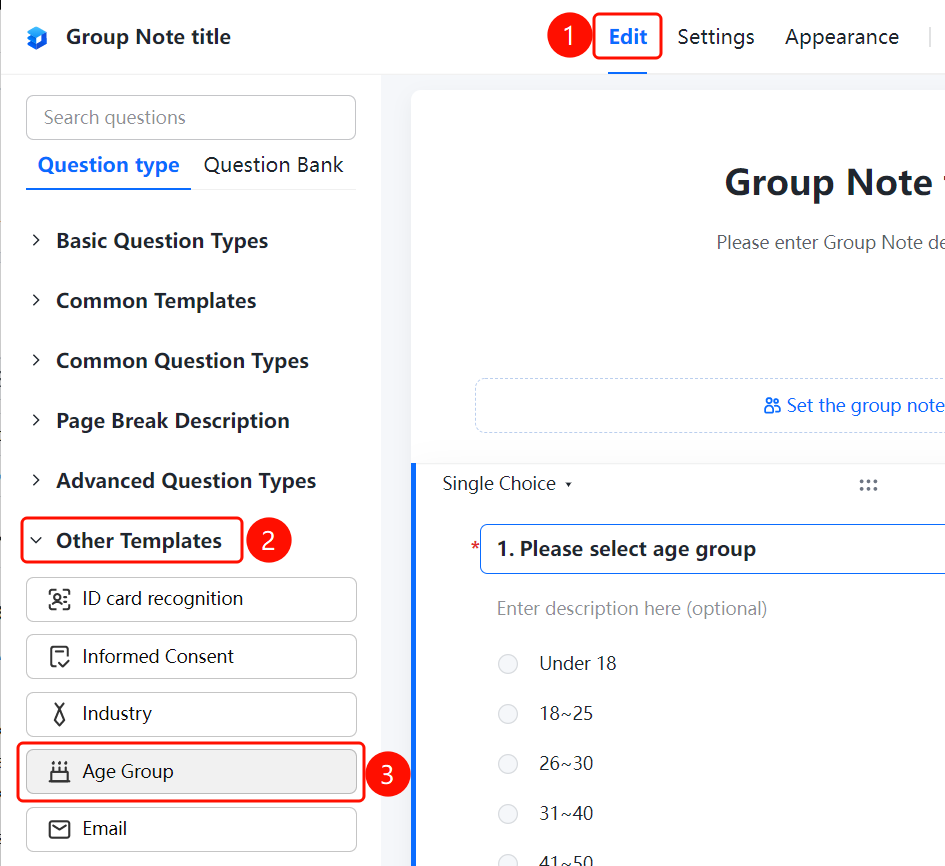Add an Email template question

click(x=191, y=829)
